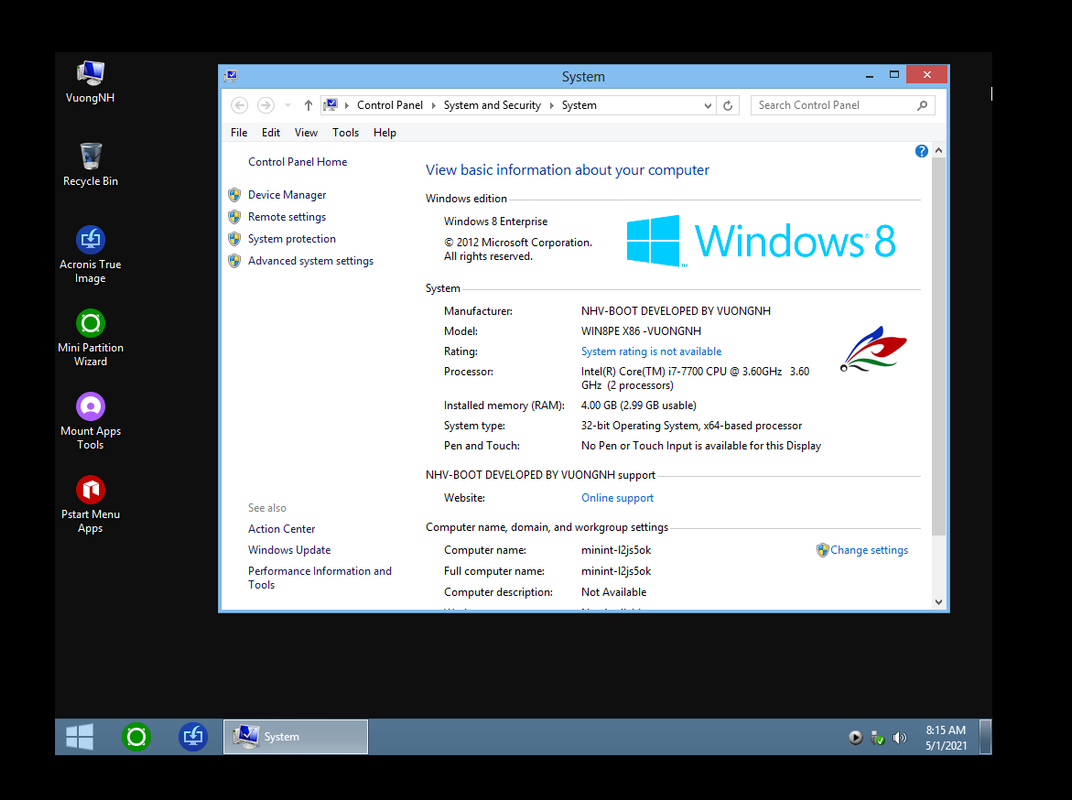Screen dimensions: 1072x800
Task: Click the Show desktop strip
Action: pyautogui.click(x=985, y=737)
